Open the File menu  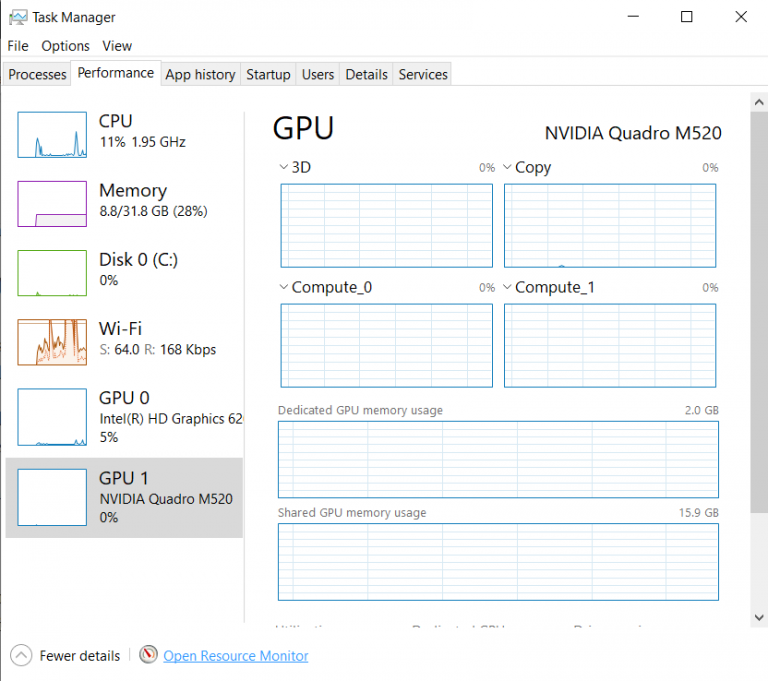18,46
